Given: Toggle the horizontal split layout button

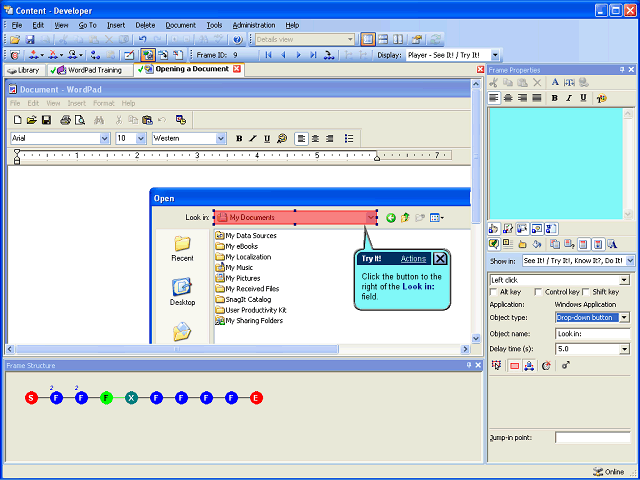Looking at the screenshot, I should click(x=383, y=40).
